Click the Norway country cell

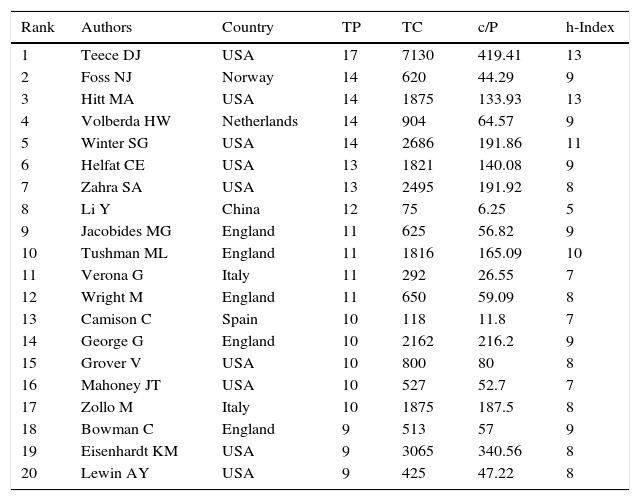(x=245, y=78)
